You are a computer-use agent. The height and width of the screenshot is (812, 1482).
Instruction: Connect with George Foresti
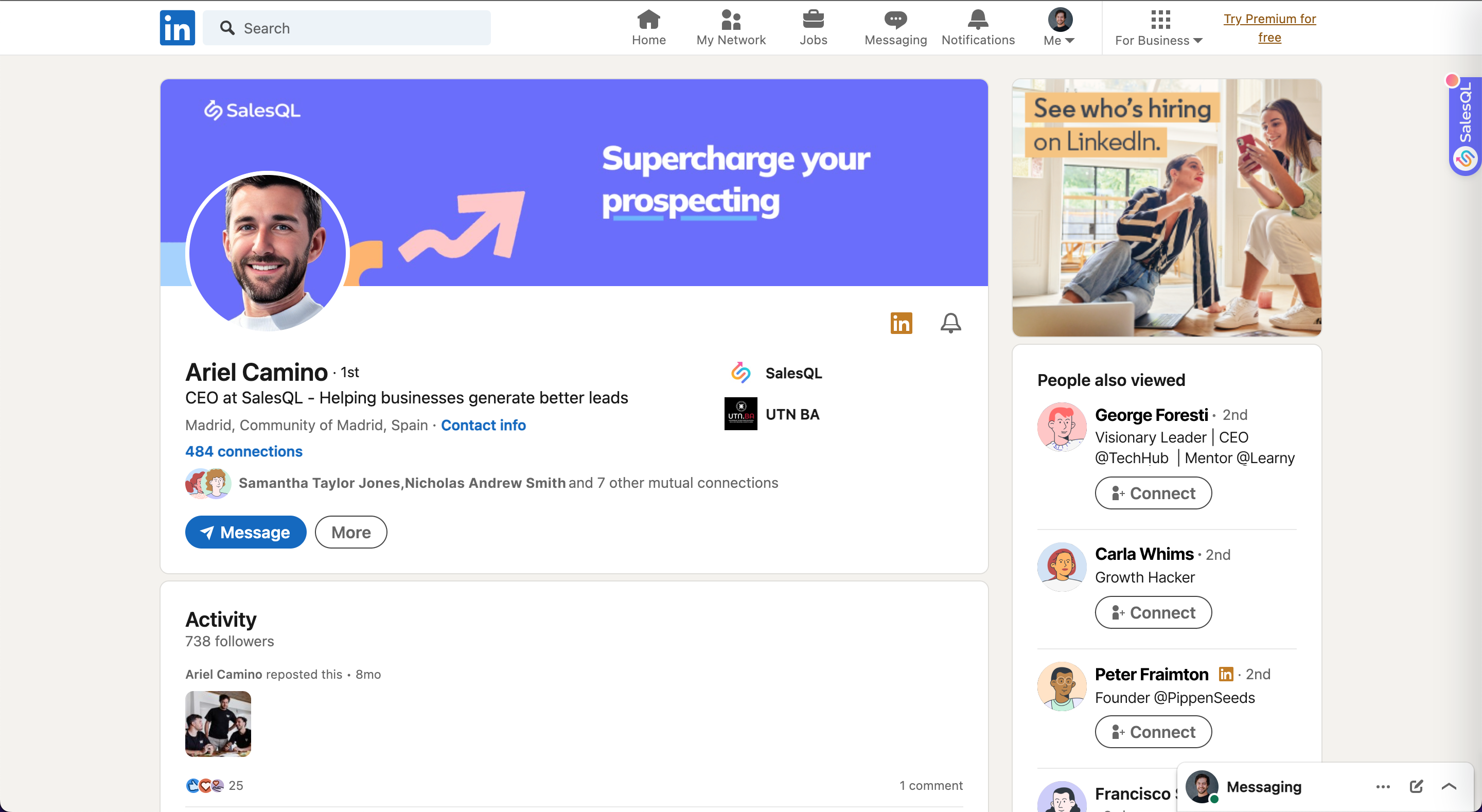tap(1153, 493)
